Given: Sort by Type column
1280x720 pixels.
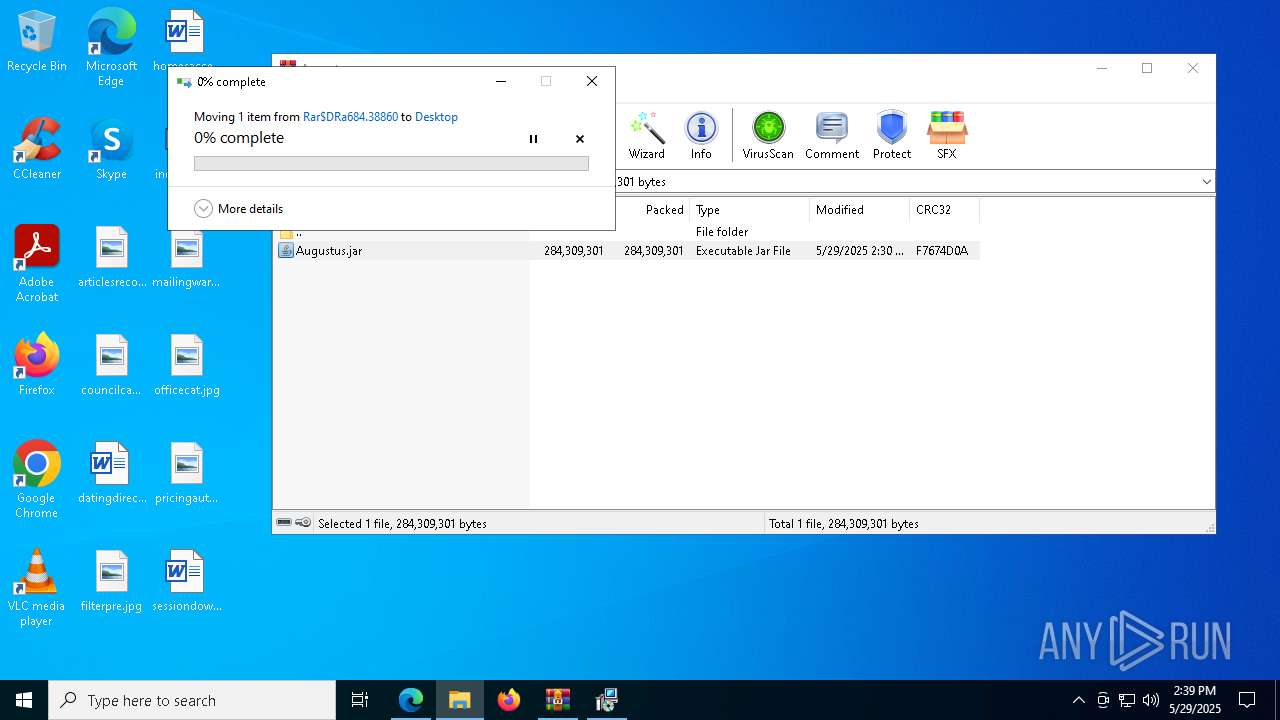Looking at the screenshot, I should pyautogui.click(x=750, y=210).
